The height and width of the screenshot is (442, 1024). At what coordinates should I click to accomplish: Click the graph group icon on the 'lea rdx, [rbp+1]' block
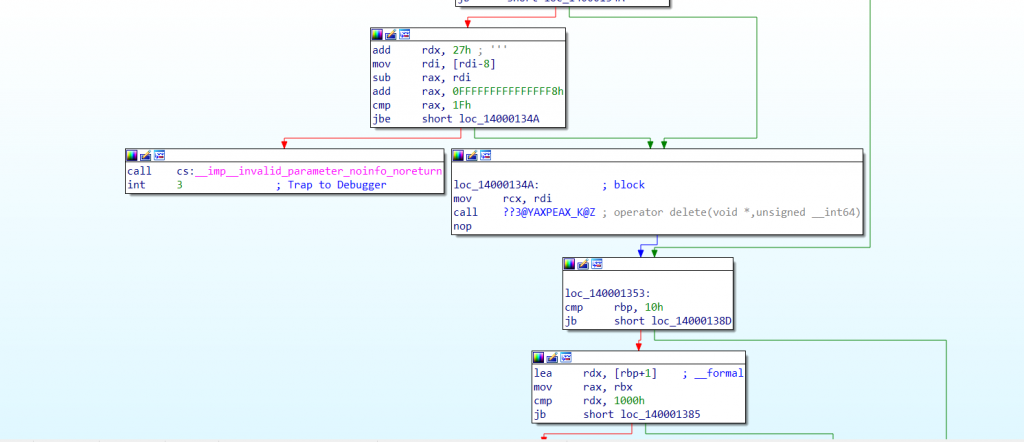(566, 357)
